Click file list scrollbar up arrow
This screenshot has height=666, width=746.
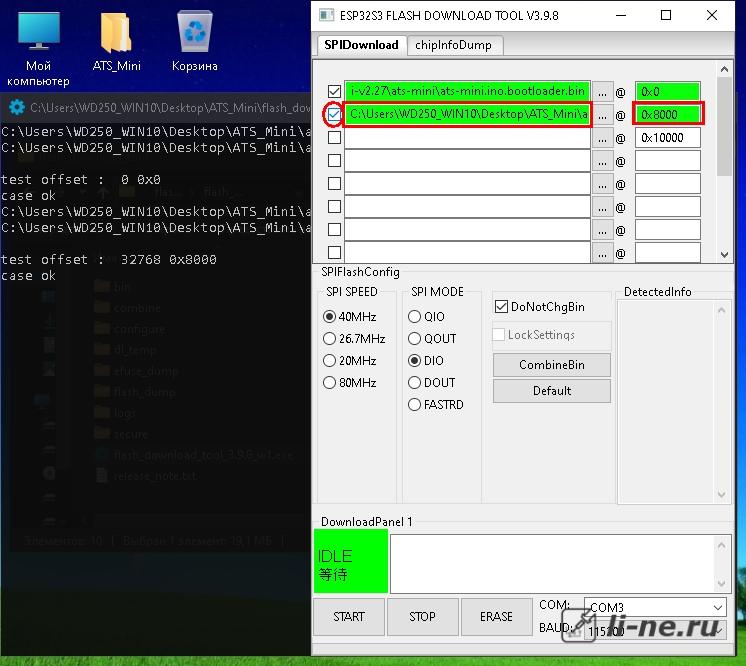point(724,69)
